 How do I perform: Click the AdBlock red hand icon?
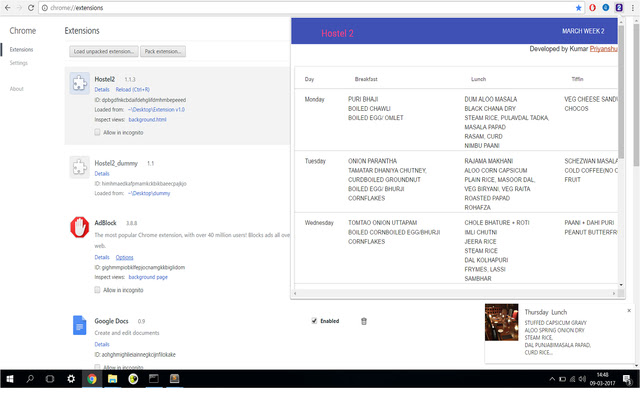(80, 227)
